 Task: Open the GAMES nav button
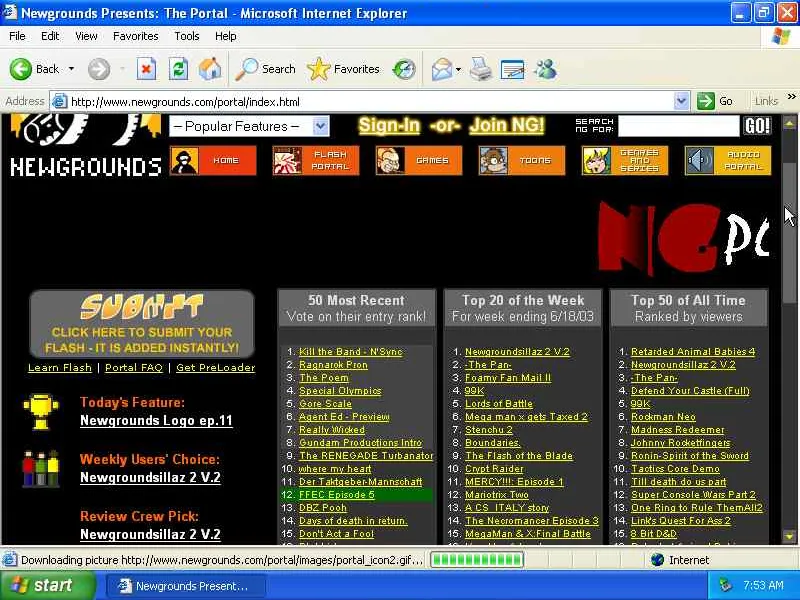[x=419, y=160]
